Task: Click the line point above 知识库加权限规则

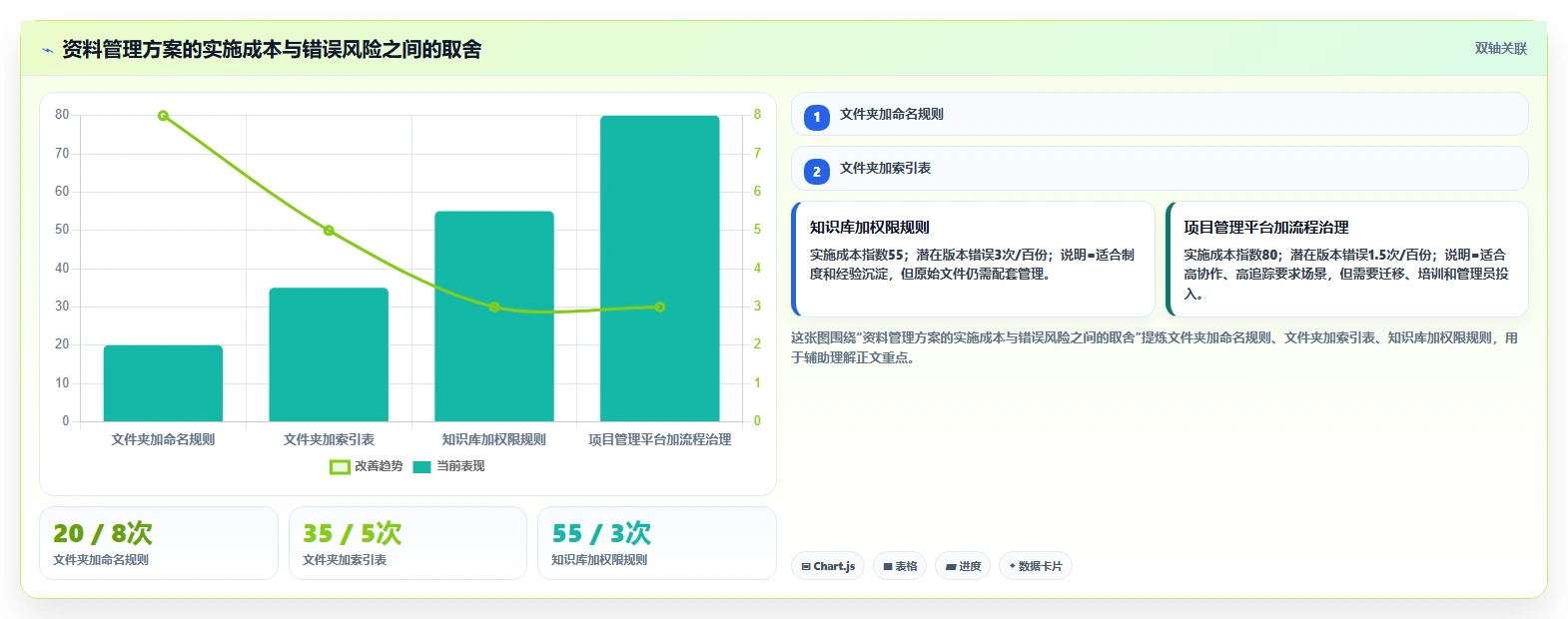Action: click(494, 307)
